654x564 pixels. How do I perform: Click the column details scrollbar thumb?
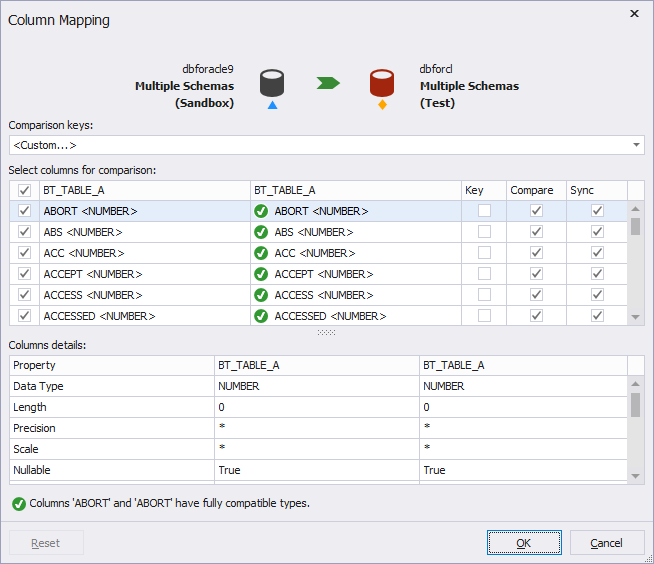pyautogui.click(x=636, y=405)
